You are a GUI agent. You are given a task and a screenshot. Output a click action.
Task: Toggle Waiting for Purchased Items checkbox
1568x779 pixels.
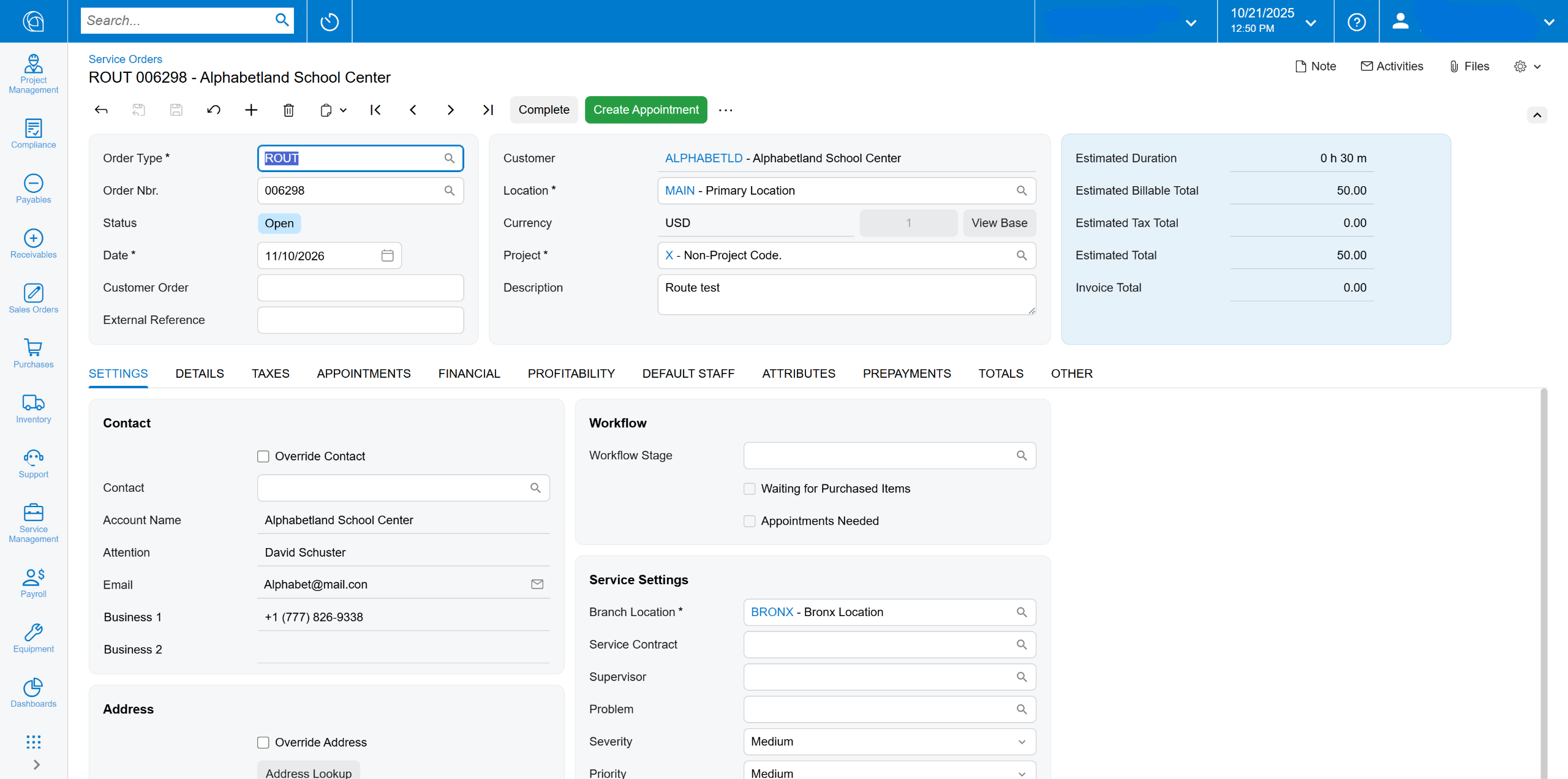point(749,489)
